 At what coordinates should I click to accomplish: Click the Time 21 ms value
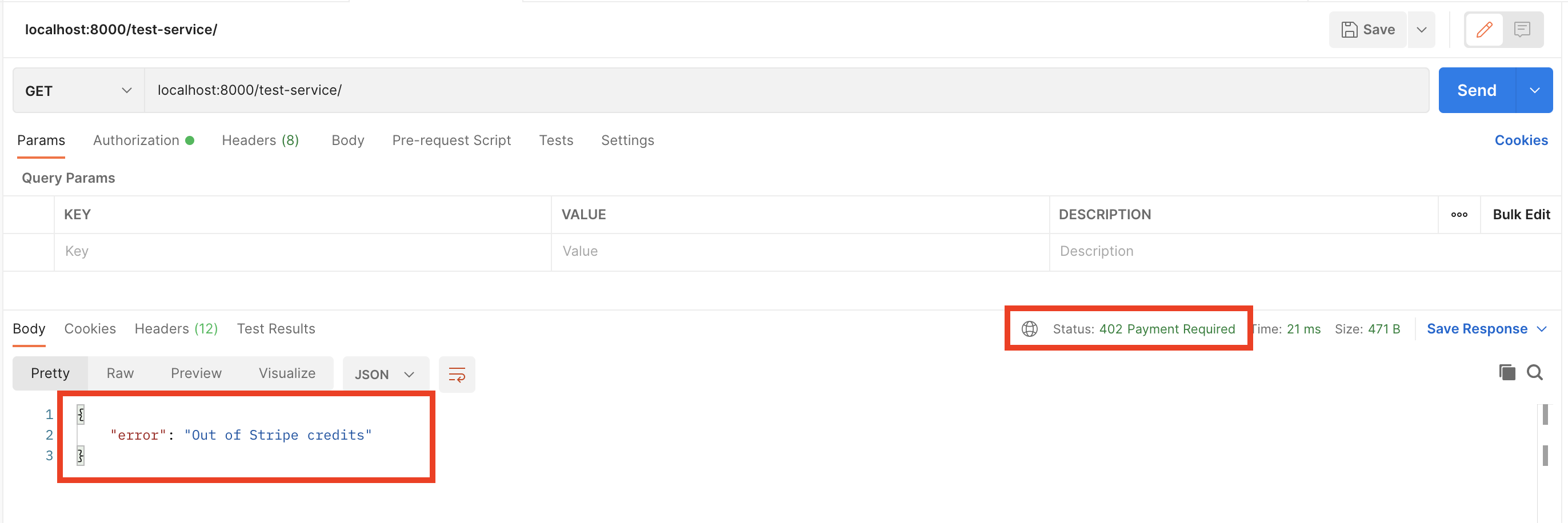pyautogui.click(x=1303, y=329)
